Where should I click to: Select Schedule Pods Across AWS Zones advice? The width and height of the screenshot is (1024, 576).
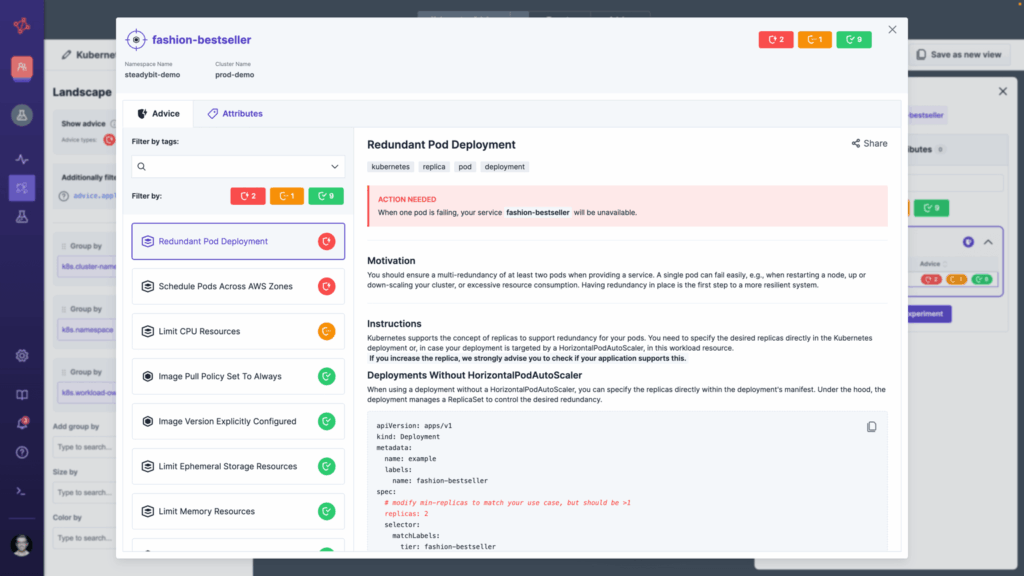click(x=238, y=286)
